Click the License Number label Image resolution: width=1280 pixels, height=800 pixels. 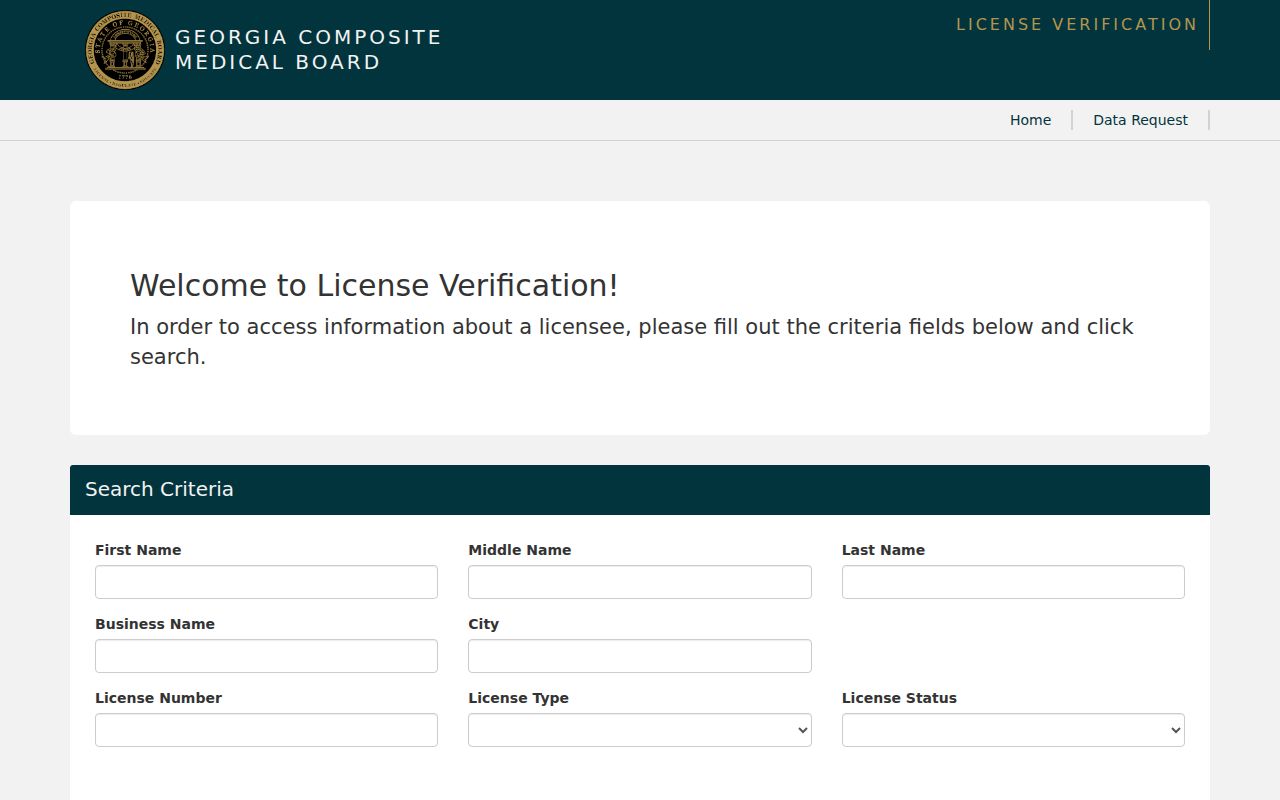(x=158, y=698)
